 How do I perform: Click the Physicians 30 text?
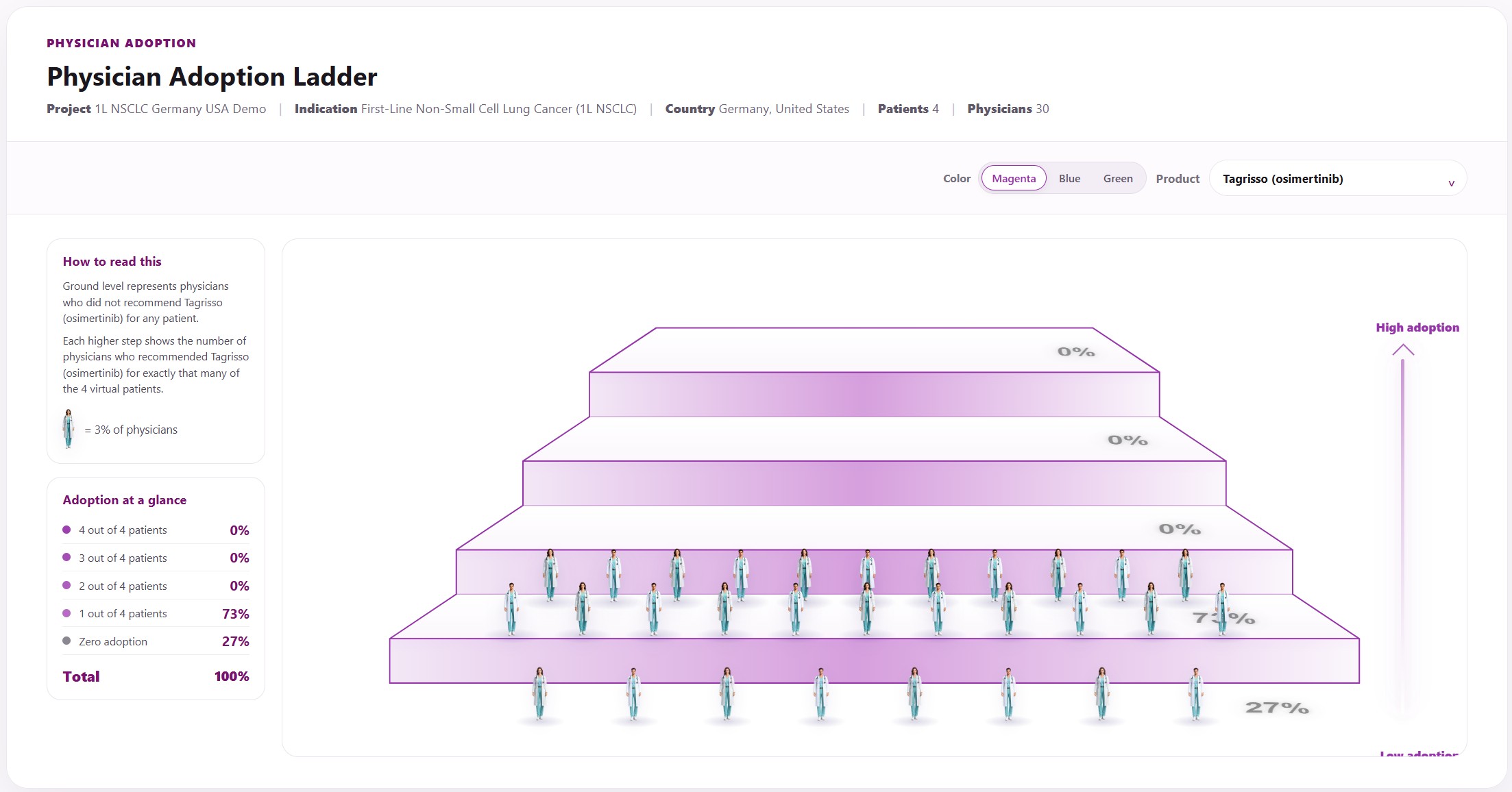pyautogui.click(x=1008, y=109)
